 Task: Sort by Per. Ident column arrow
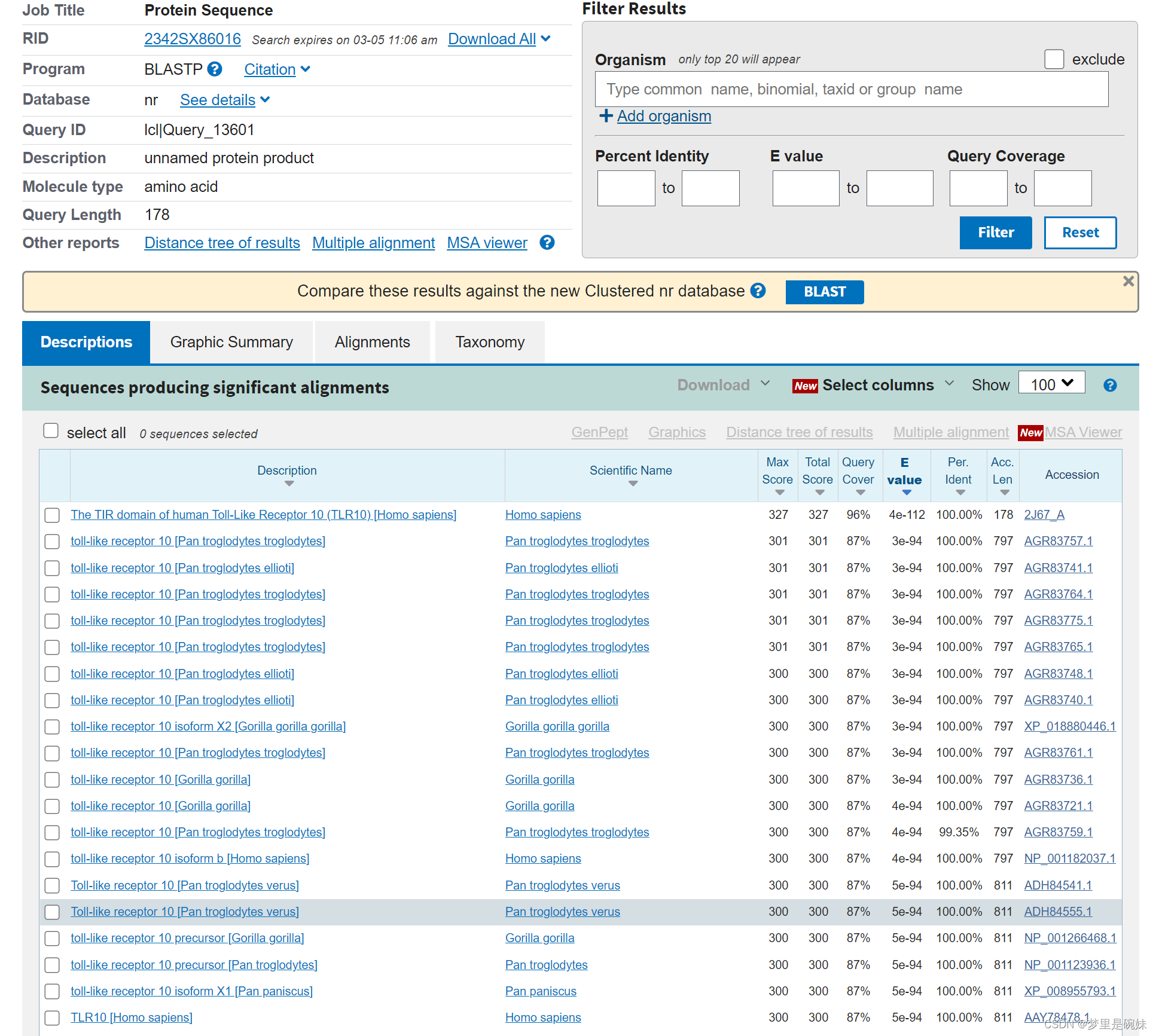960,493
